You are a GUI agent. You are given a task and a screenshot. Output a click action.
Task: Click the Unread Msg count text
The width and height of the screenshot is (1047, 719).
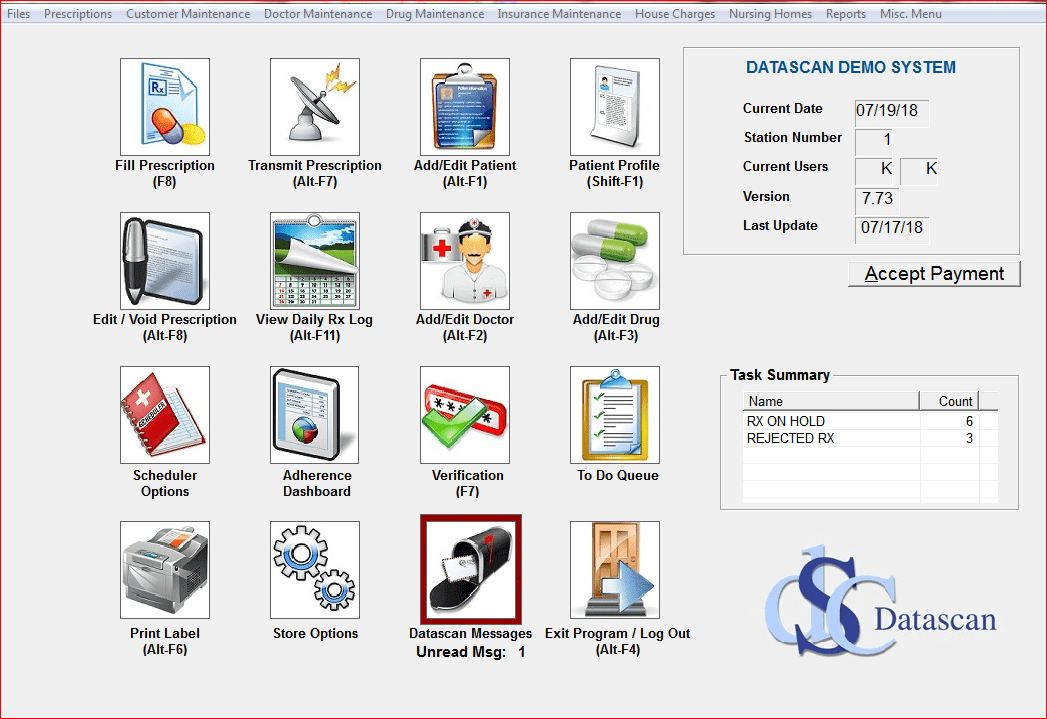click(x=471, y=652)
